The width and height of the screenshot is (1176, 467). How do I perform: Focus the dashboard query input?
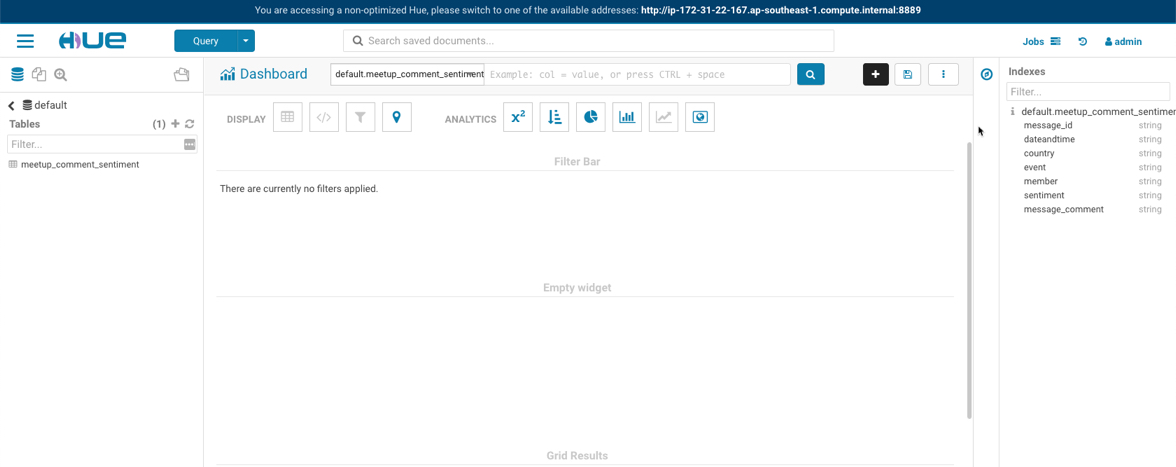coord(638,74)
